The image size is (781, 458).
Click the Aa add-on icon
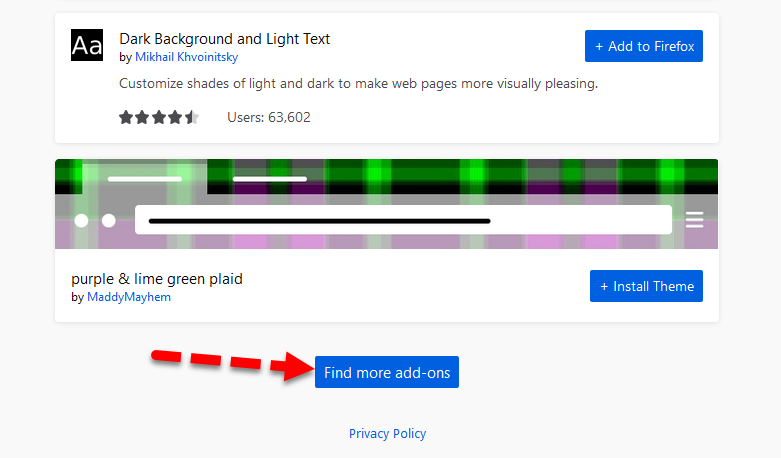(87, 46)
